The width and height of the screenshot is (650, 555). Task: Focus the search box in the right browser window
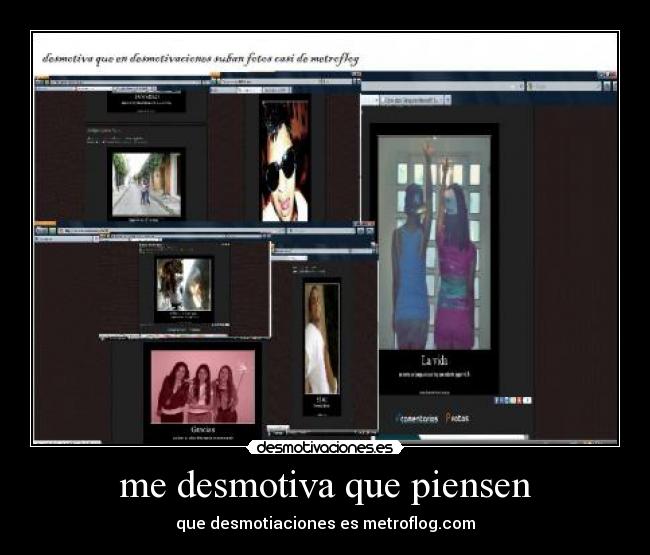(x=565, y=86)
